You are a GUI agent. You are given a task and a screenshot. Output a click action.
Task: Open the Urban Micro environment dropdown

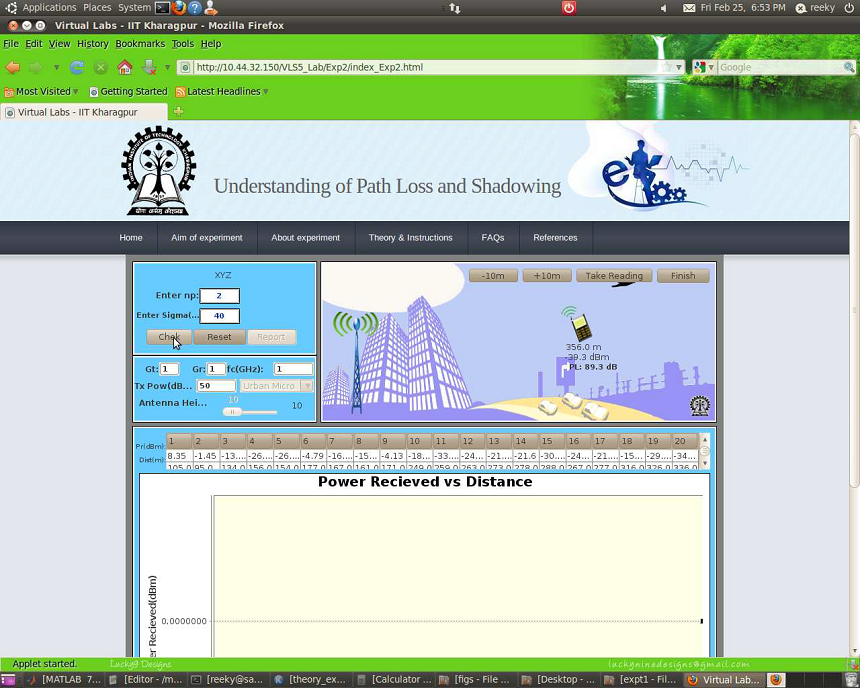[x=277, y=385]
